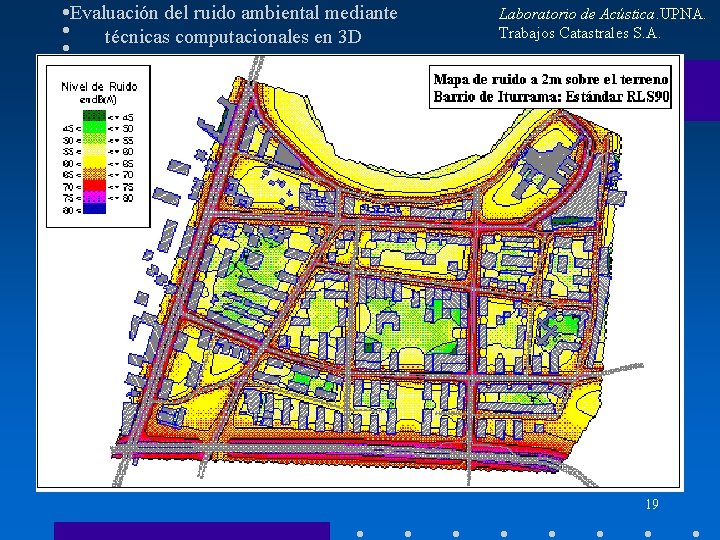Viewport: 720px width, 540px height.
Task: Click the yellow 60 to 65 legend swatch
Action: point(95,162)
